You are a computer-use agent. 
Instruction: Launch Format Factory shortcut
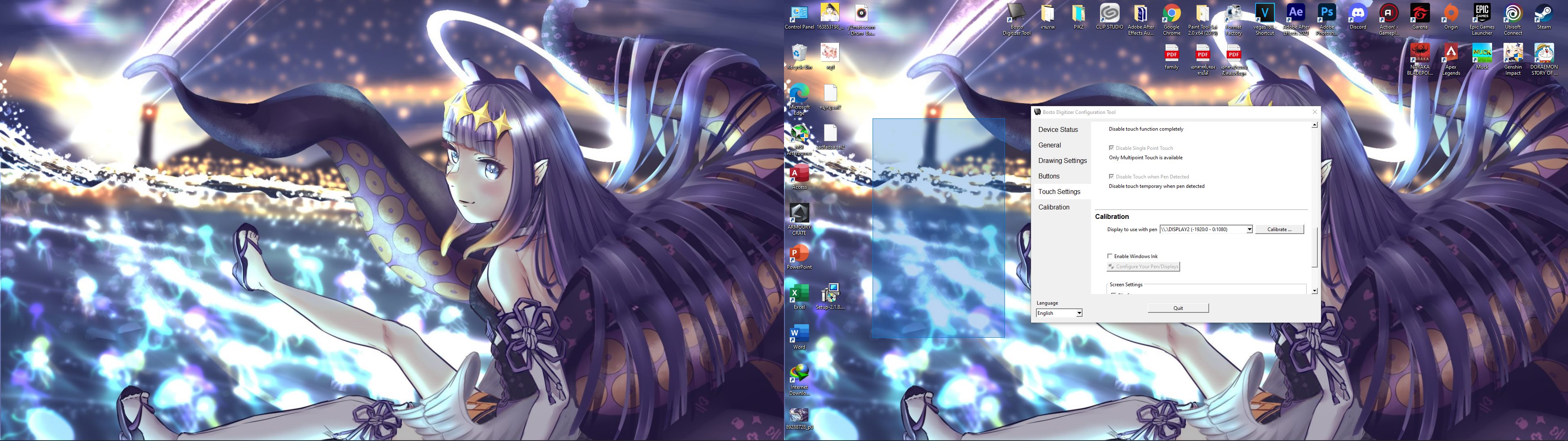pyautogui.click(x=1234, y=18)
